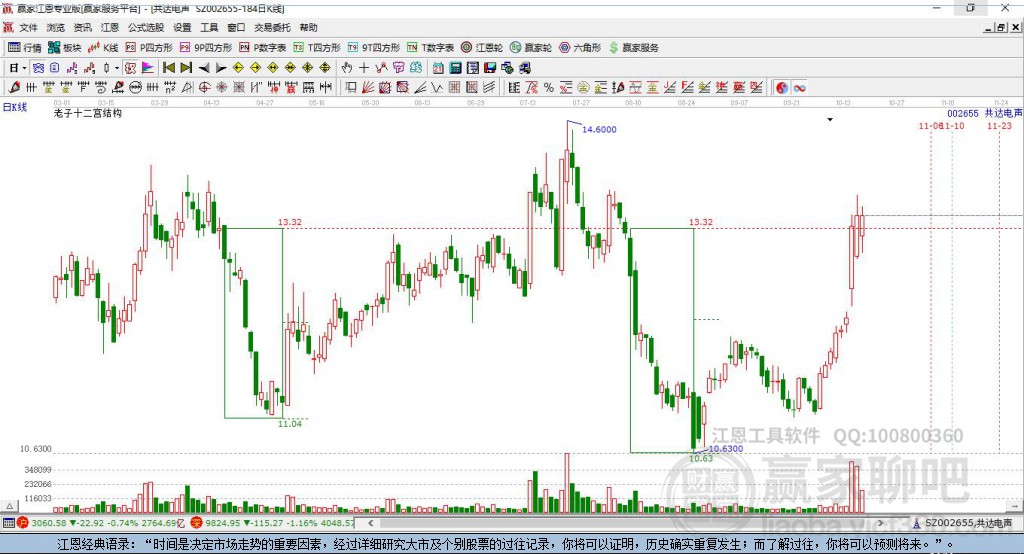The image size is (1024, 554).
Task: Click the calendar date icon
Action: coord(438,68)
